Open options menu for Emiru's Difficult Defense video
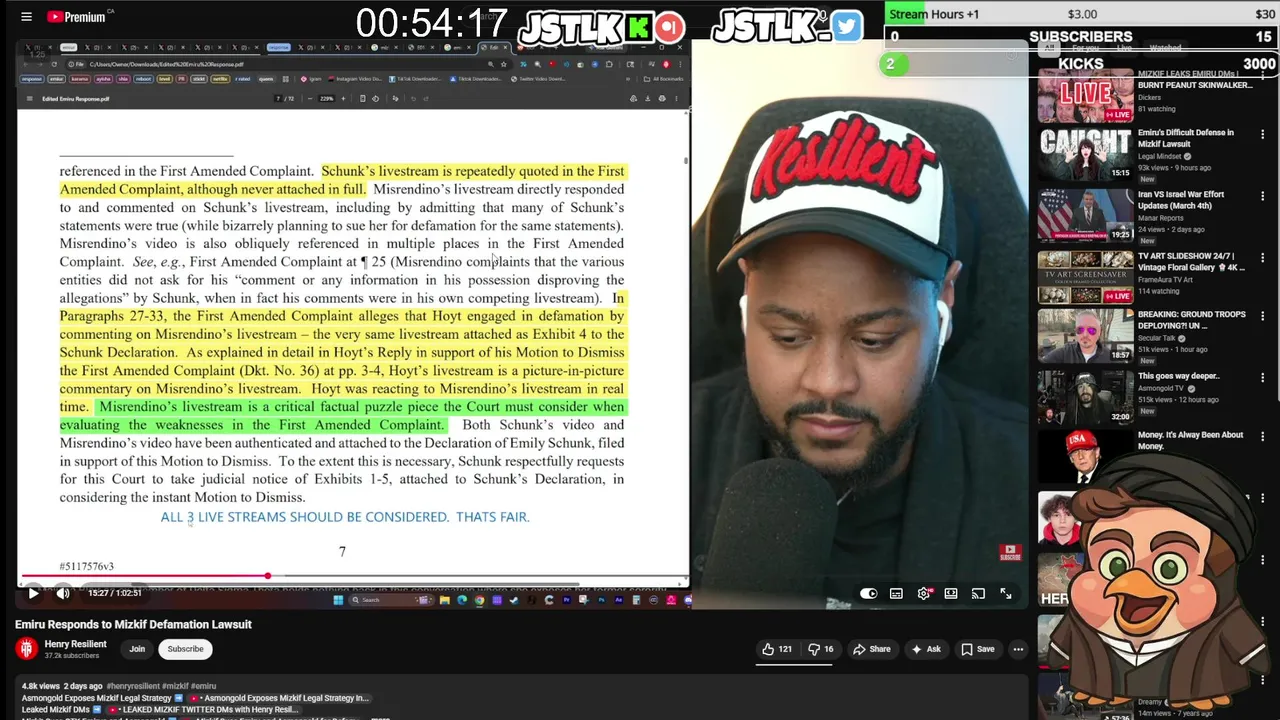The image size is (1280, 720). pos(1262,135)
